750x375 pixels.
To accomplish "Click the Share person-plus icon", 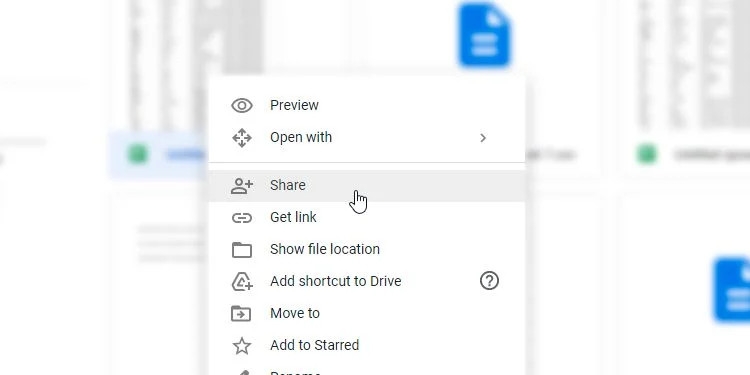I will 242,186.
